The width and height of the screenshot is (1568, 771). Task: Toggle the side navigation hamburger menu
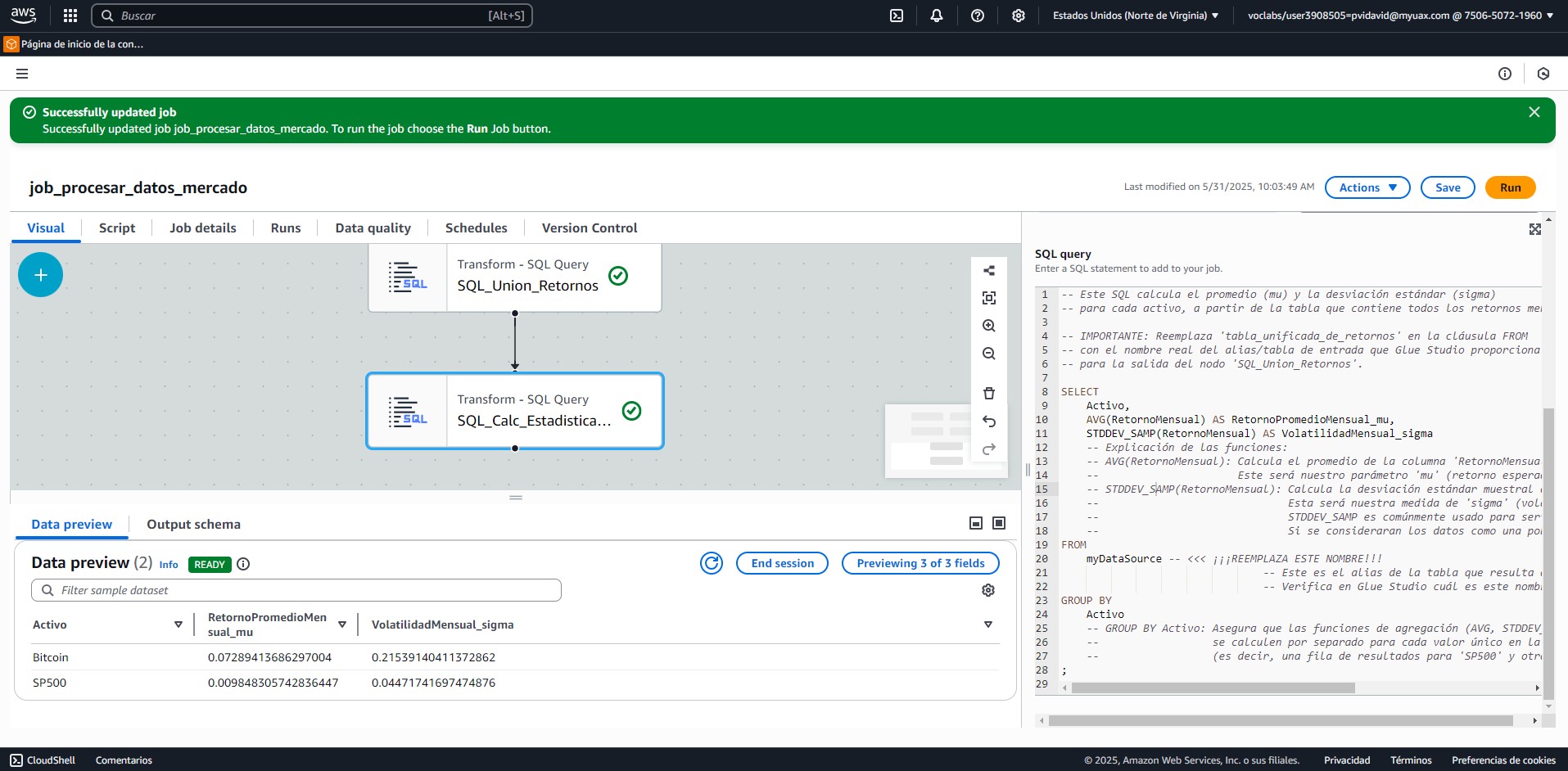click(x=22, y=74)
